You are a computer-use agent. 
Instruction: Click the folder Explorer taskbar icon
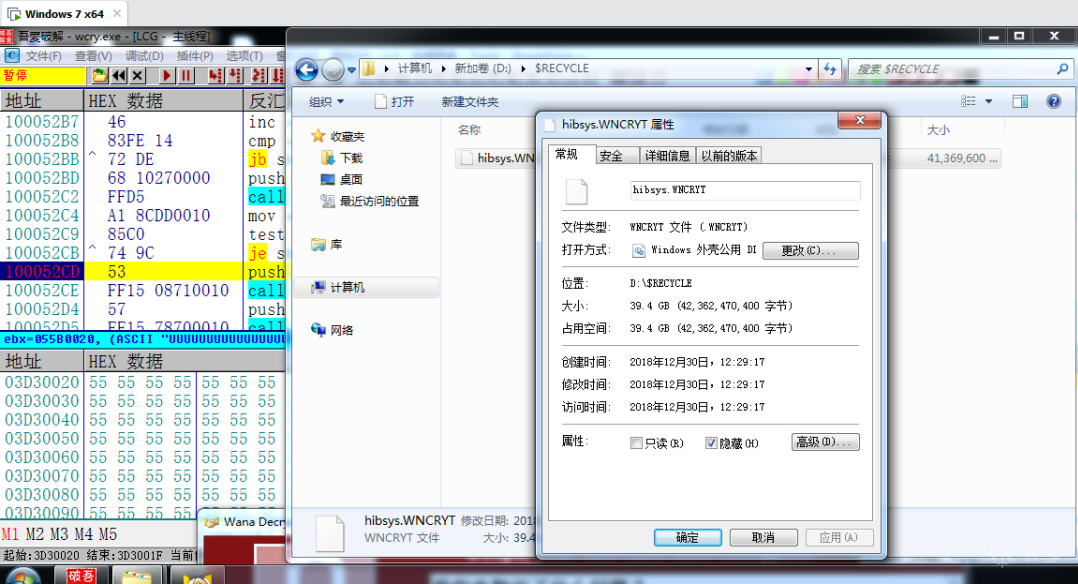pyautogui.click(x=137, y=577)
